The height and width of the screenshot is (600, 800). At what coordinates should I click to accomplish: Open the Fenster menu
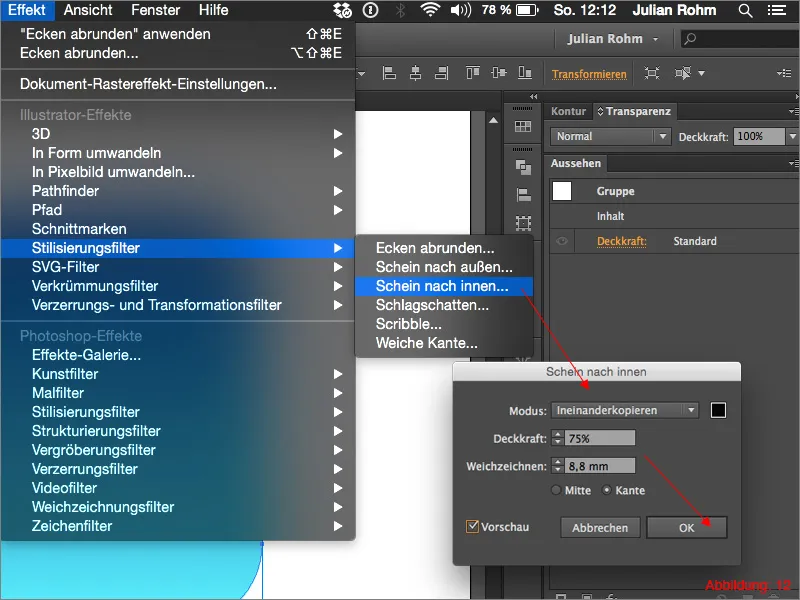pyautogui.click(x=155, y=10)
